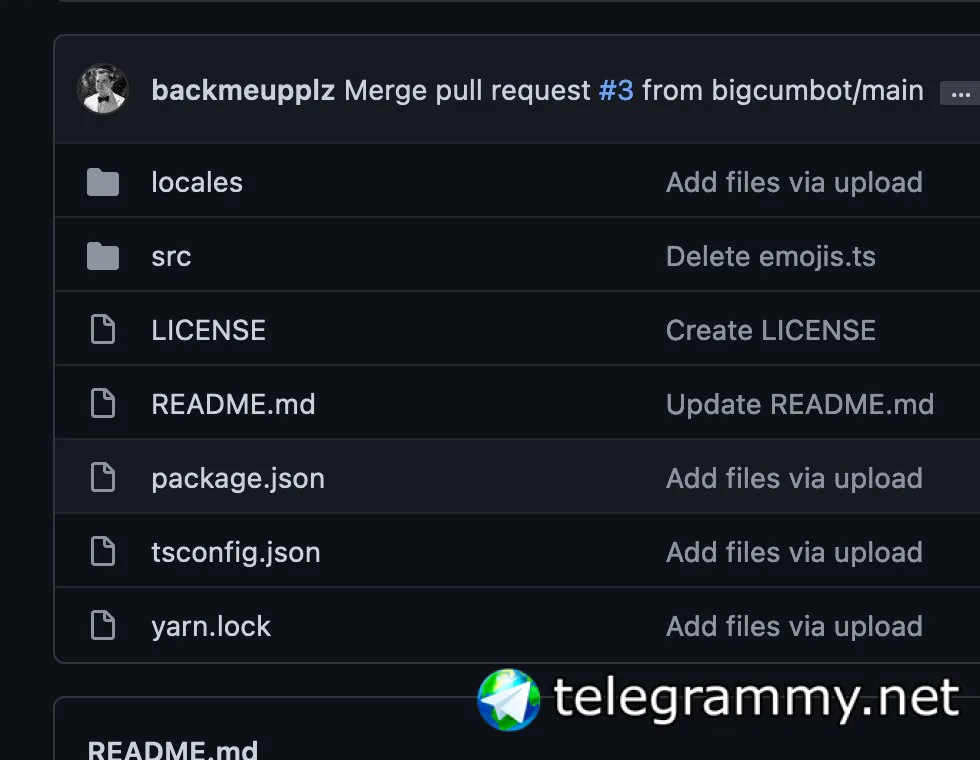
Task: Open the tsconfig.json file link
Action: pos(236,552)
